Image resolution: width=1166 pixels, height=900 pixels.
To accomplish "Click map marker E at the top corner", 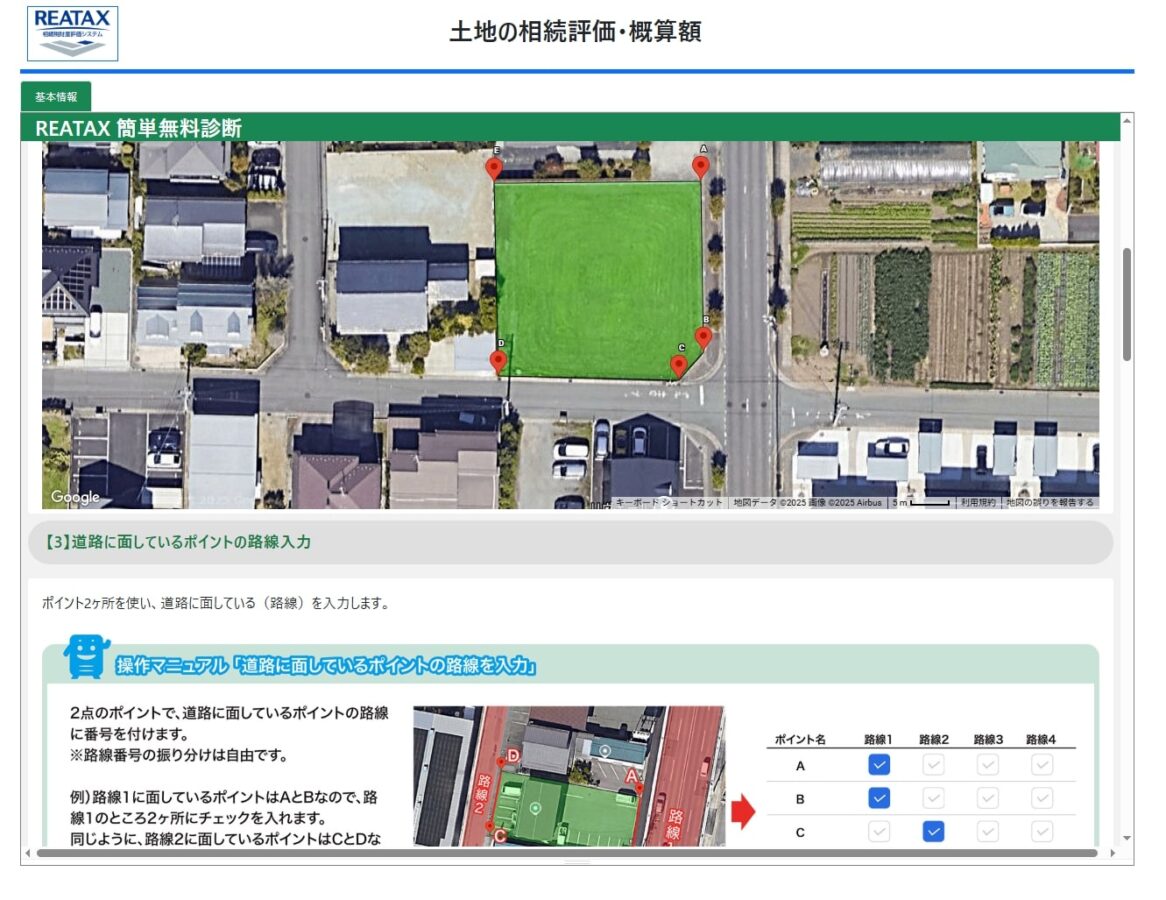I will [493, 166].
